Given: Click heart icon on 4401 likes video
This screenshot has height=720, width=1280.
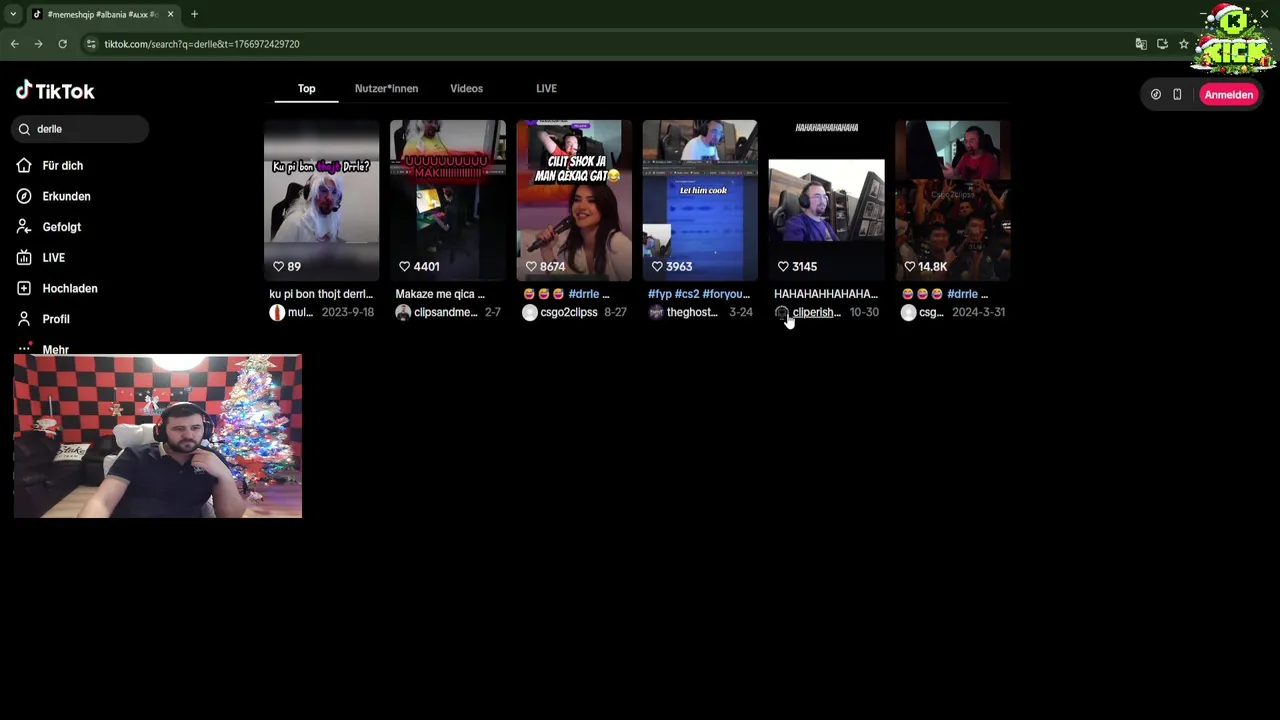Looking at the screenshot, I should (x=405, y=267).
